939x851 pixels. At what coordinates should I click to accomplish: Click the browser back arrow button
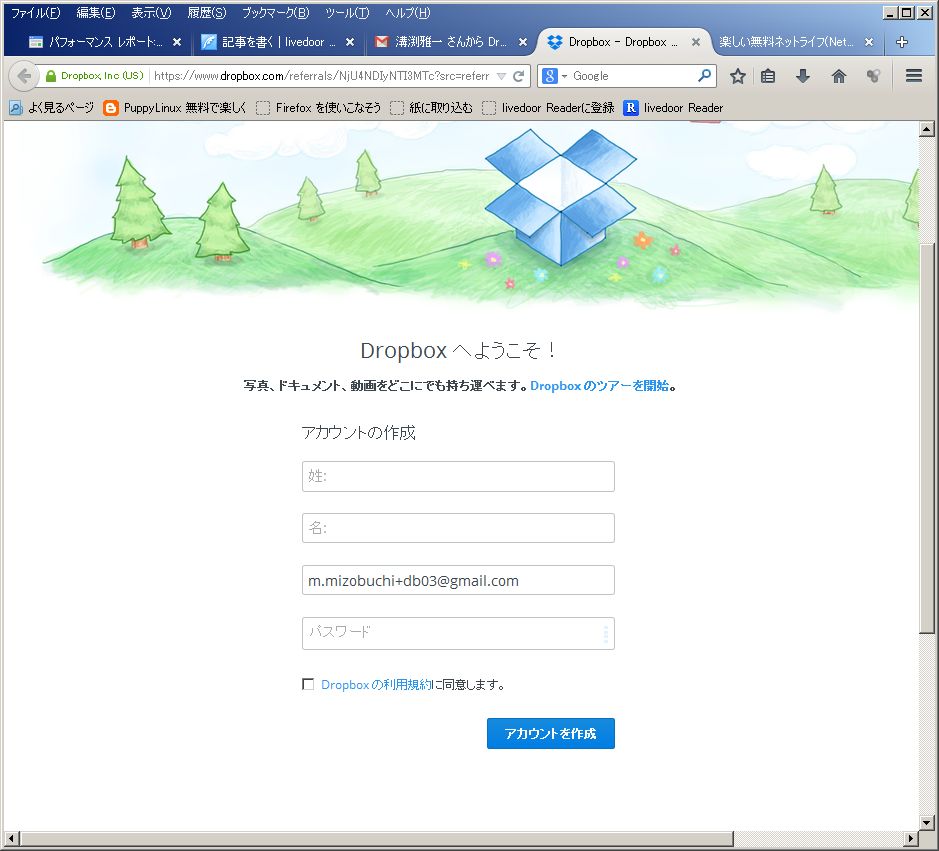(23, 76)
